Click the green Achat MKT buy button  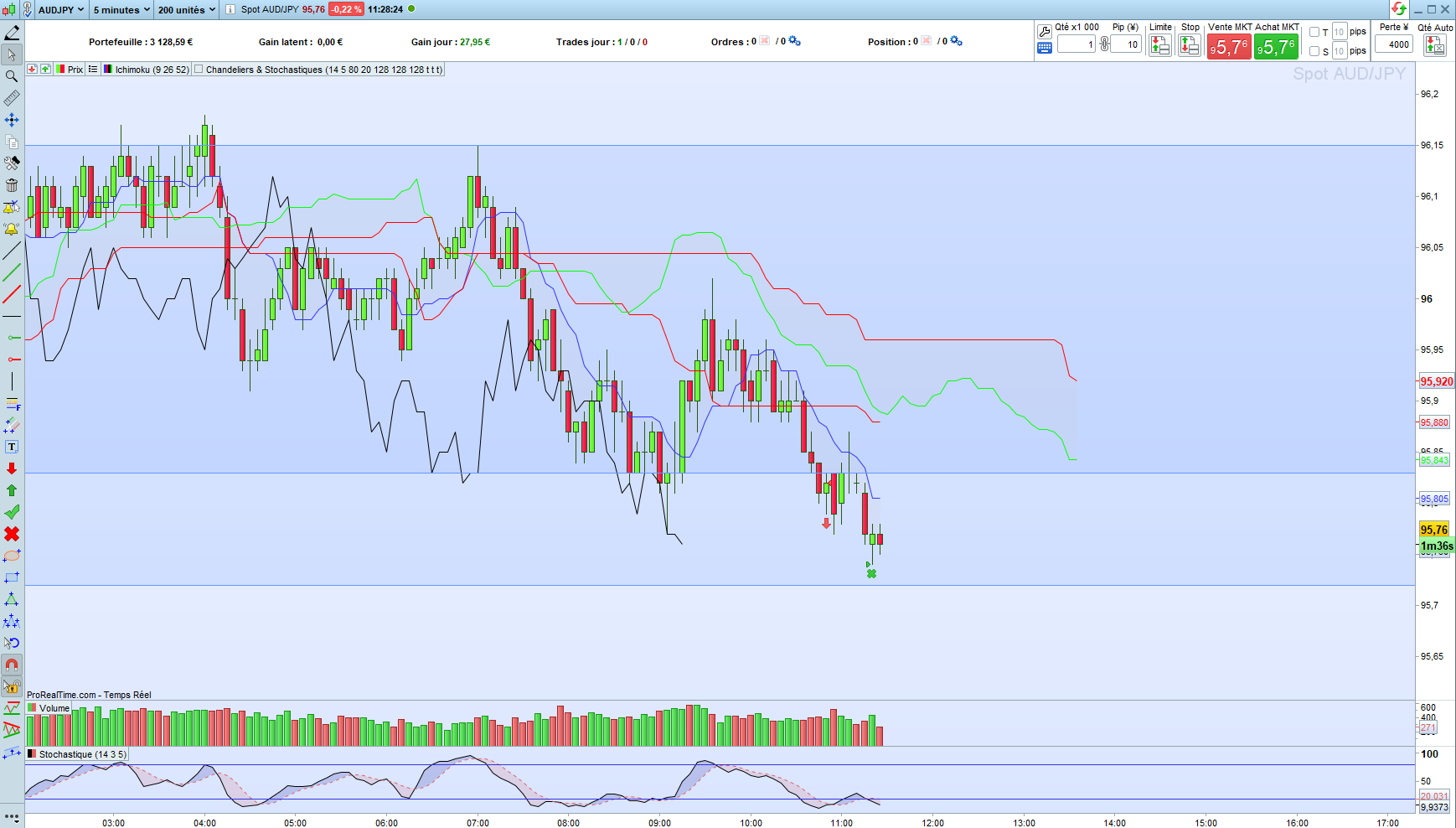1276,47
